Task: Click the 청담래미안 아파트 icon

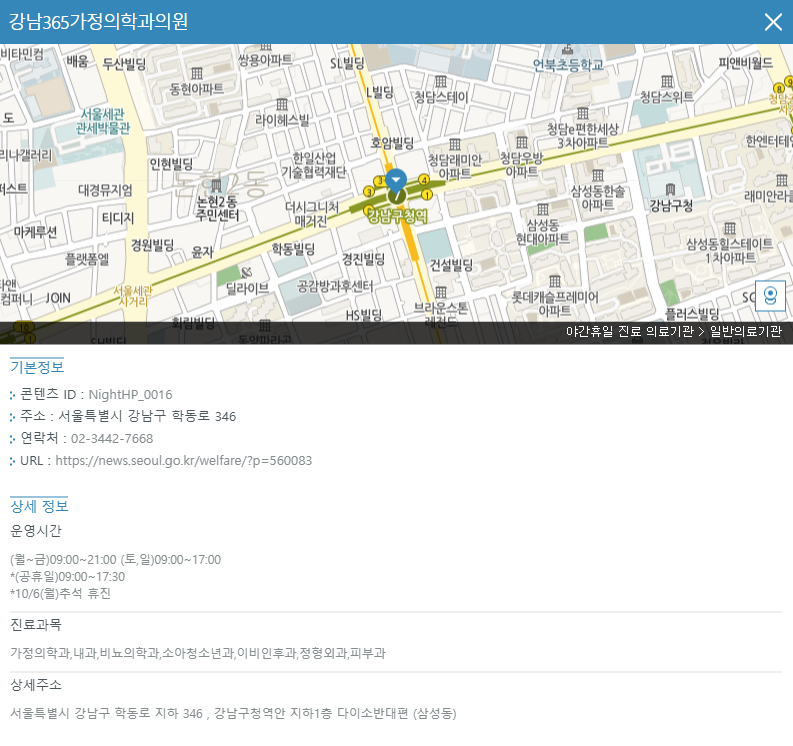Action: [455, 145]
